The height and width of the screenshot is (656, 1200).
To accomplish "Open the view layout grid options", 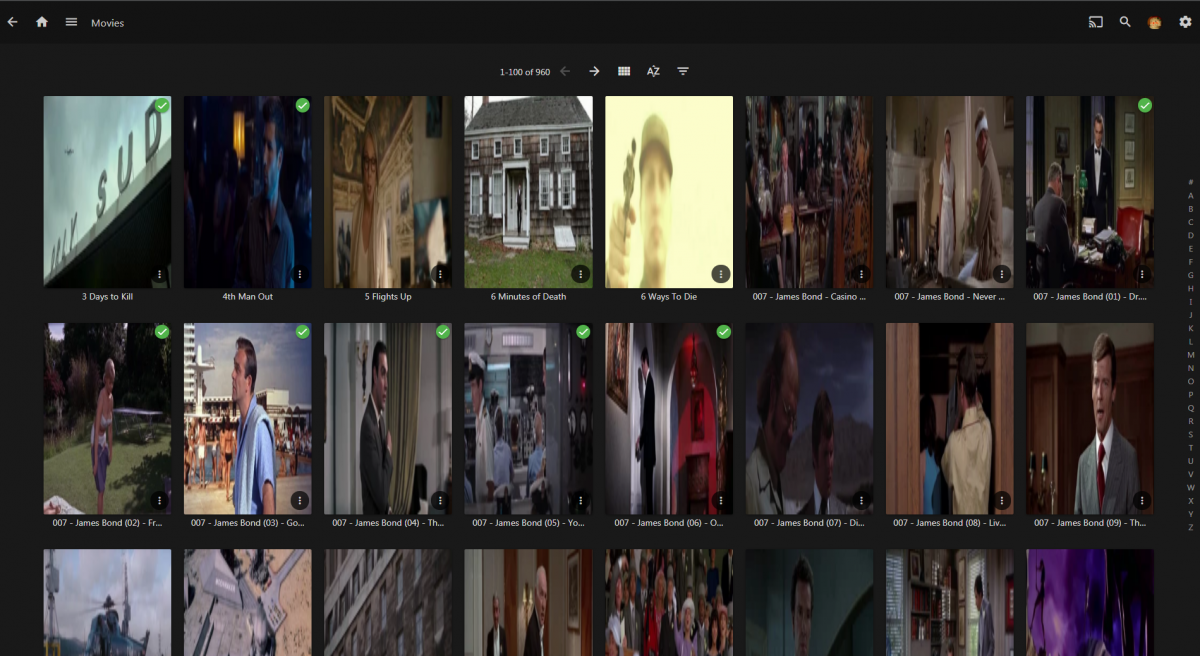I will click(624, 71).
